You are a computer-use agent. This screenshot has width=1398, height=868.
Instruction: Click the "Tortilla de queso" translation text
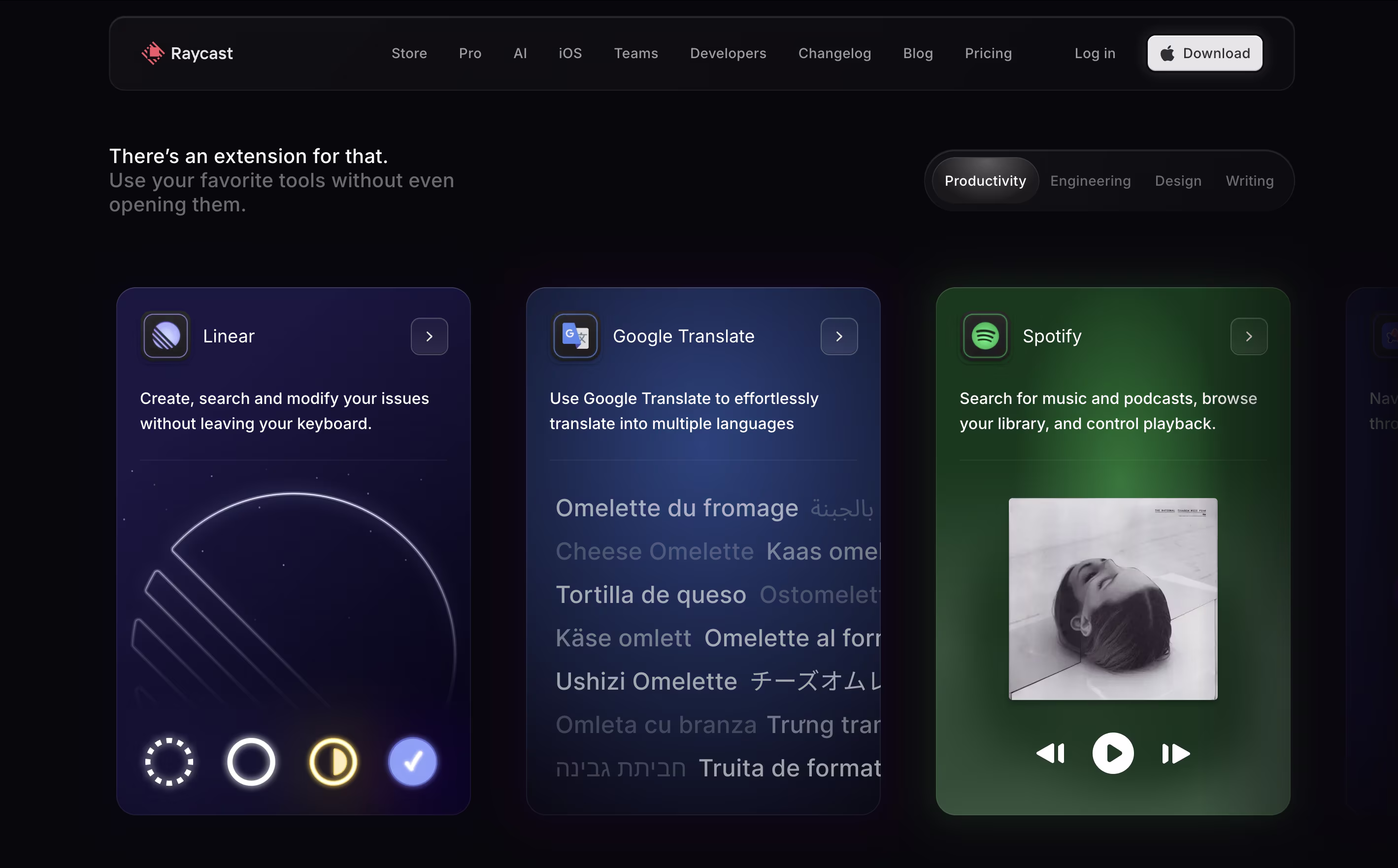point(651,595)
